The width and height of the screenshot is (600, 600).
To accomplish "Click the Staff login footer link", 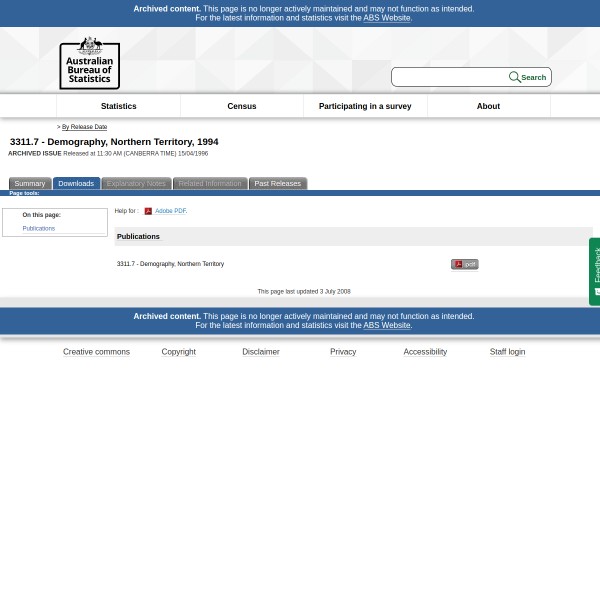I will coord(507,352).
